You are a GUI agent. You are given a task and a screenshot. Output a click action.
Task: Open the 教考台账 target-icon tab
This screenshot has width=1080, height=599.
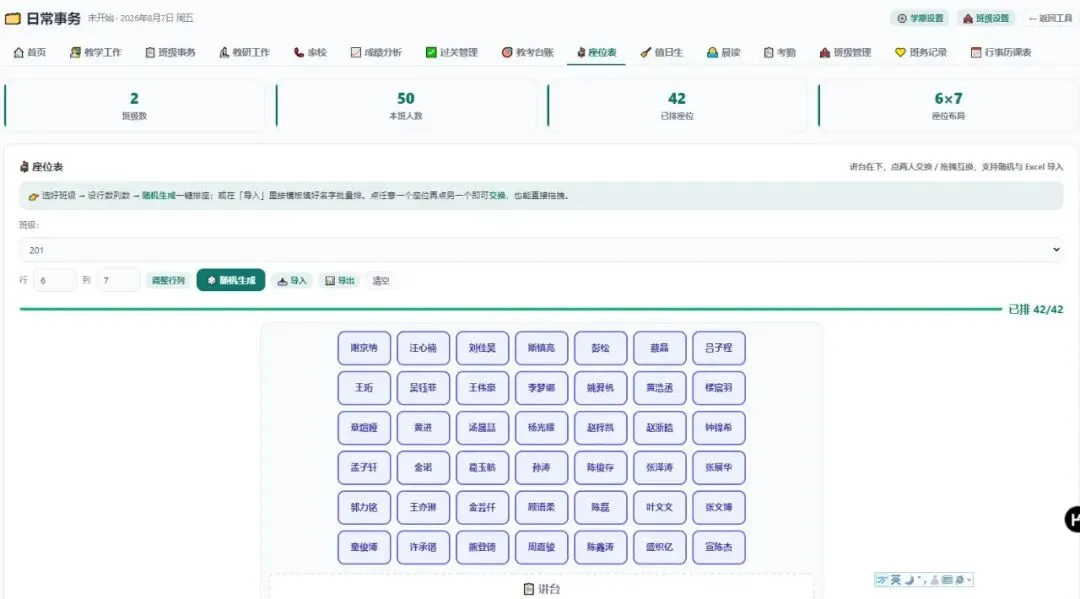pos(528,52)
